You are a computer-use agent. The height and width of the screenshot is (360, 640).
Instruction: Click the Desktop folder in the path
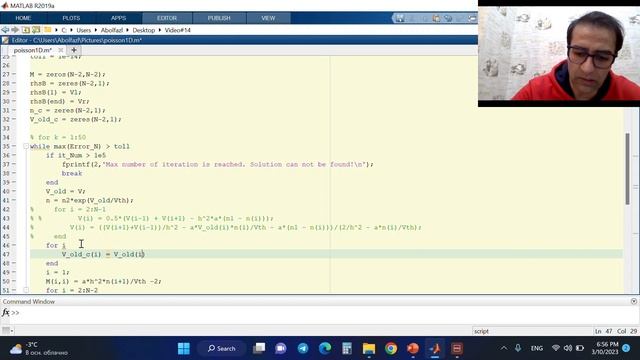coord(144,30)
